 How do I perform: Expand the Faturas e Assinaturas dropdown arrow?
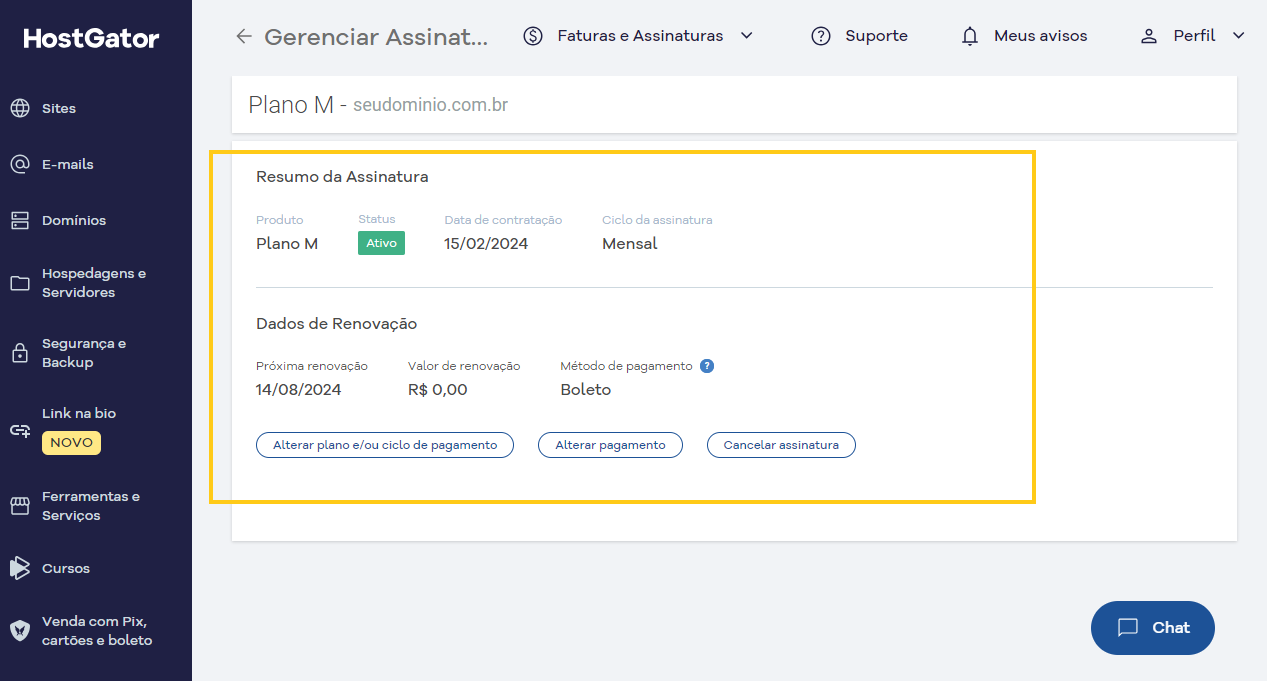[x=746, y=35]
